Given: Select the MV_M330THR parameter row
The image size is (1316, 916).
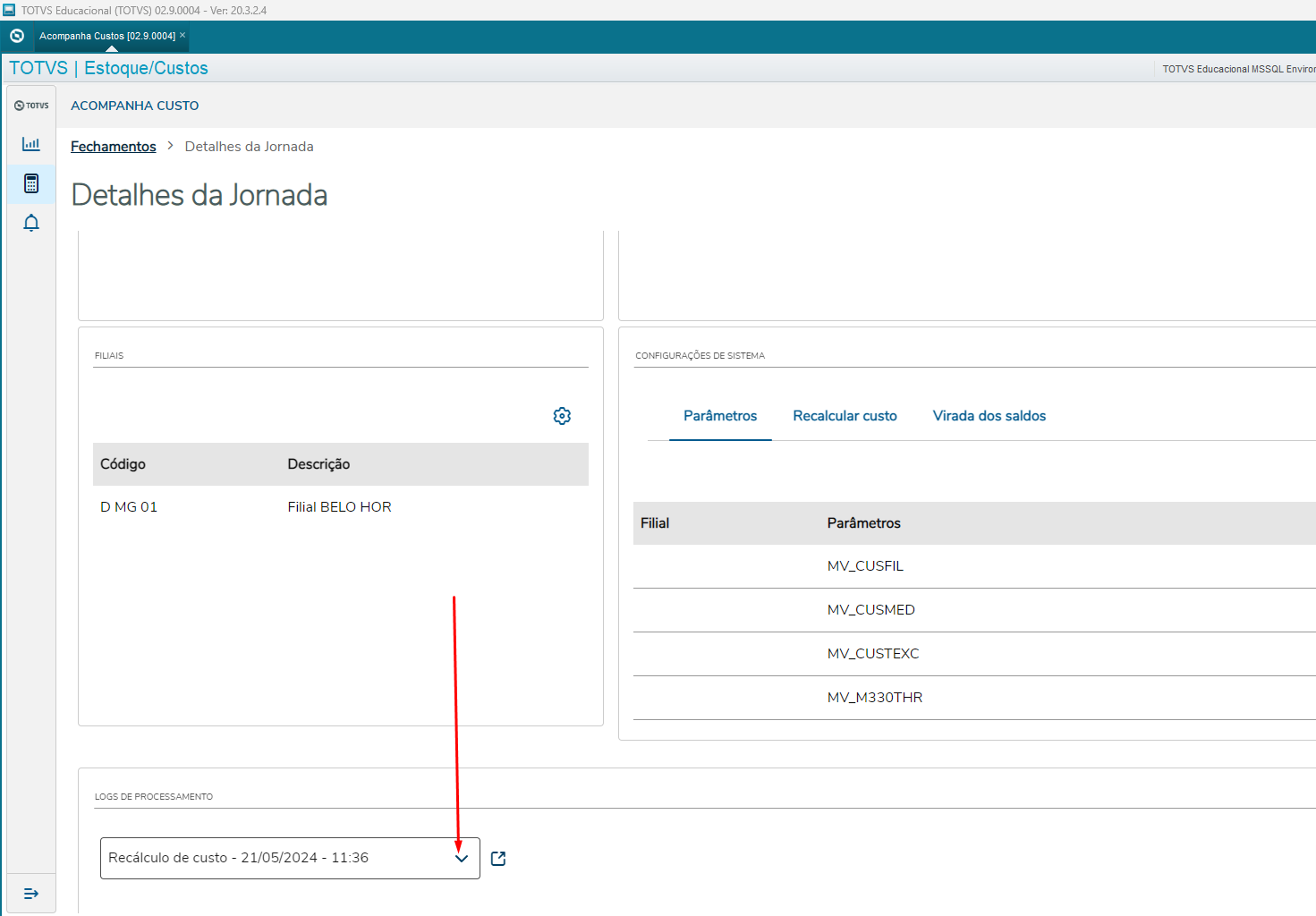Looking at the screenshot, I should coord(974,698).
